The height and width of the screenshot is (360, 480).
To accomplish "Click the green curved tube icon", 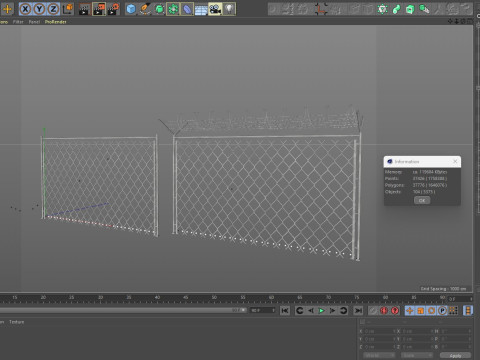I will click(x=396, y=9).
